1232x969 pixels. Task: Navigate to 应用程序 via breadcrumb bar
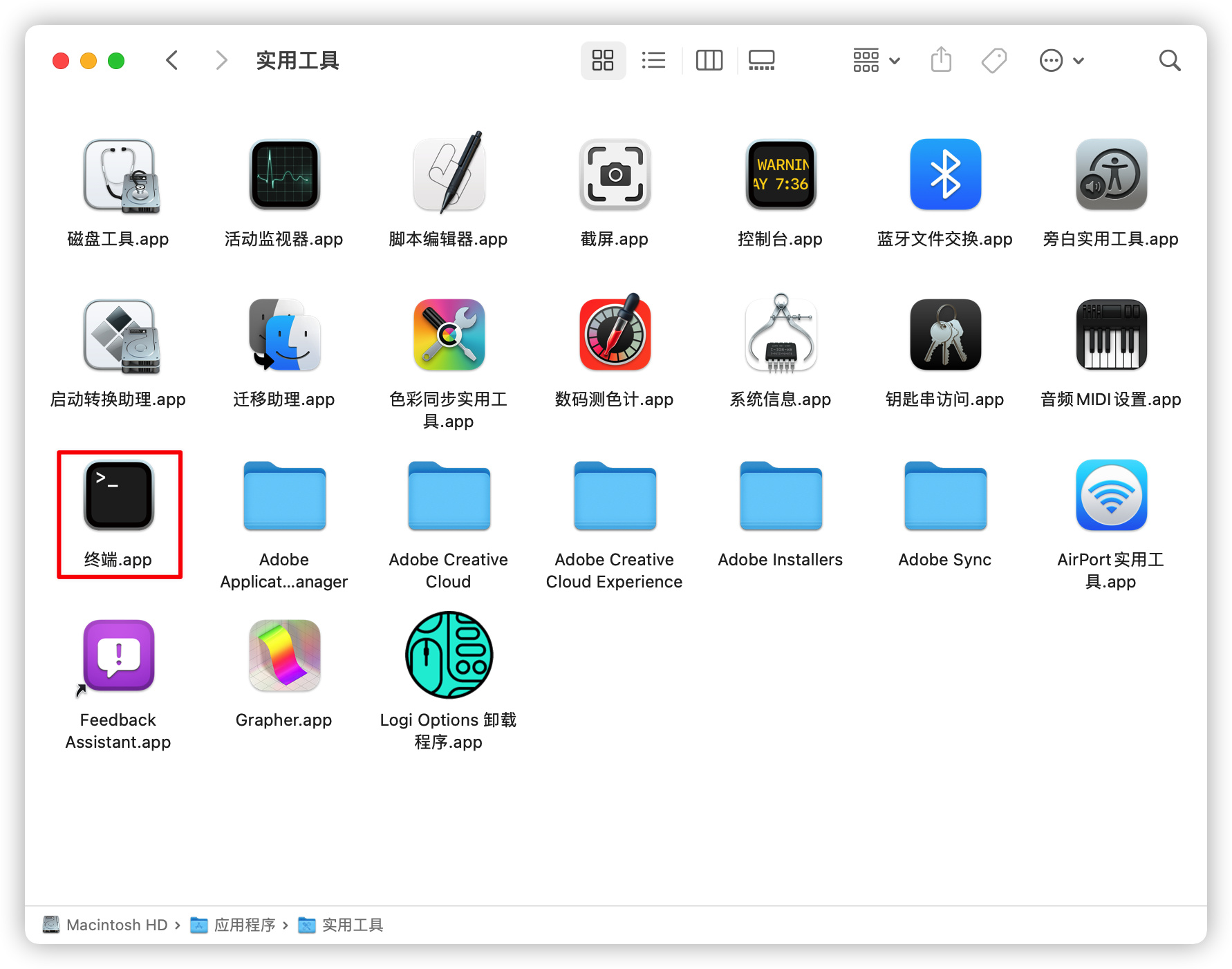pos(245,925)
